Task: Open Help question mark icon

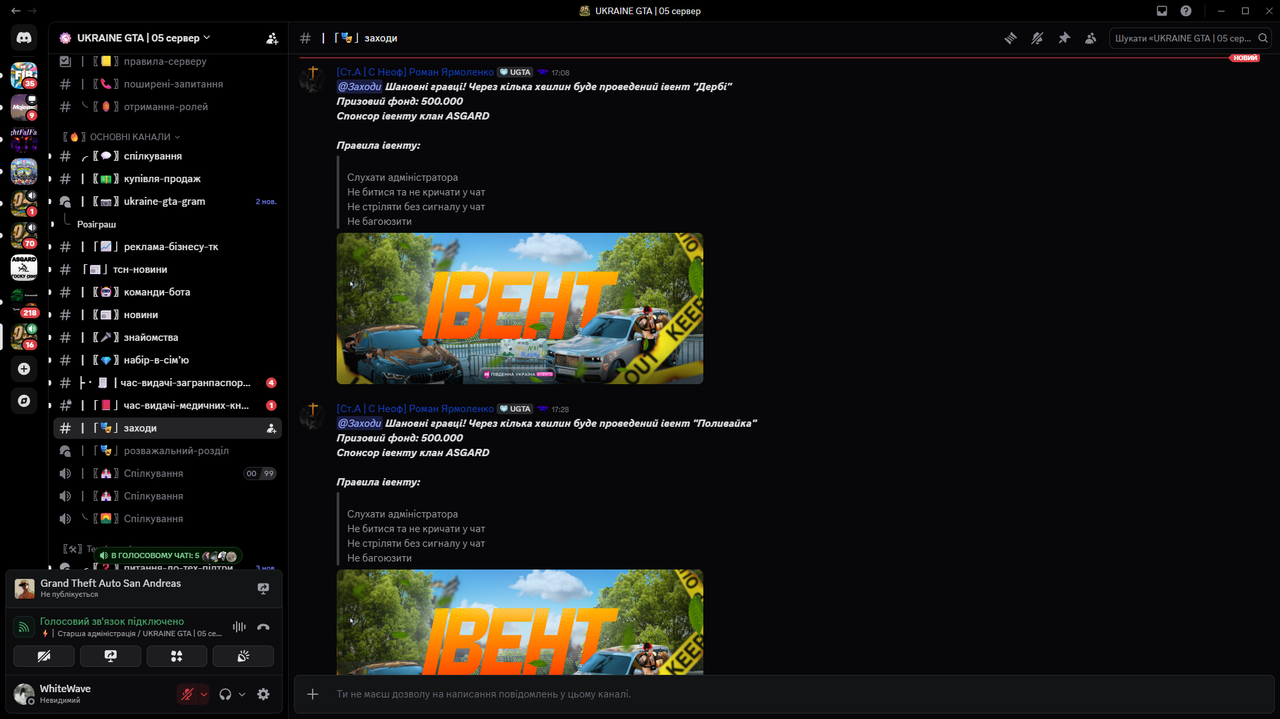Action: tap(1186, 11)
